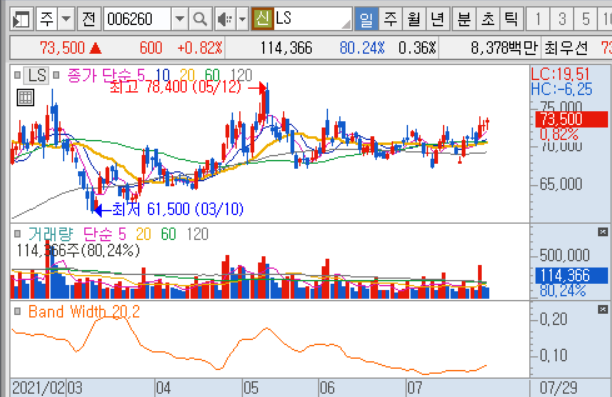Select the 일 daily chart period

point(366,19)
